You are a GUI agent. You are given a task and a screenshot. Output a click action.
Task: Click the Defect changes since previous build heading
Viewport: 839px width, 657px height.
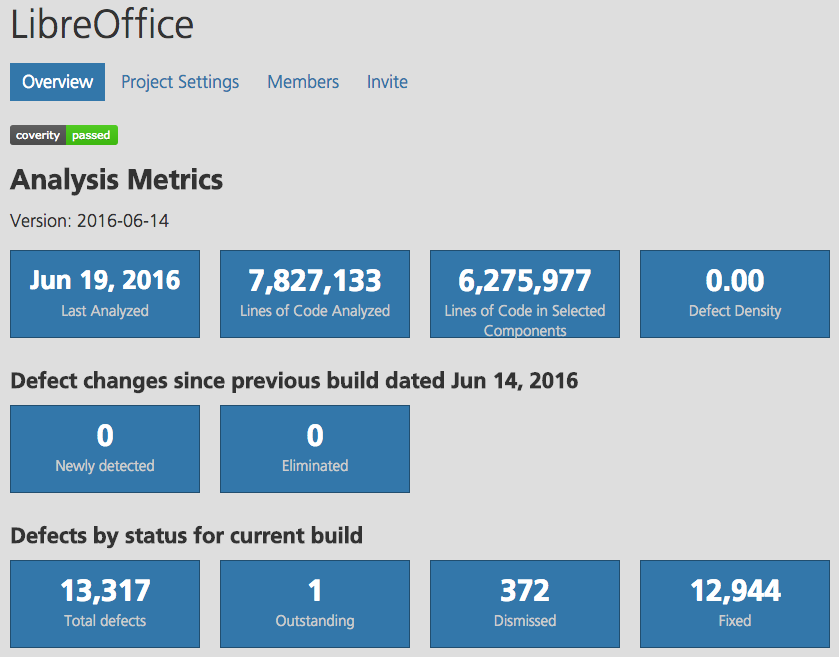click(x=294, y=381)
